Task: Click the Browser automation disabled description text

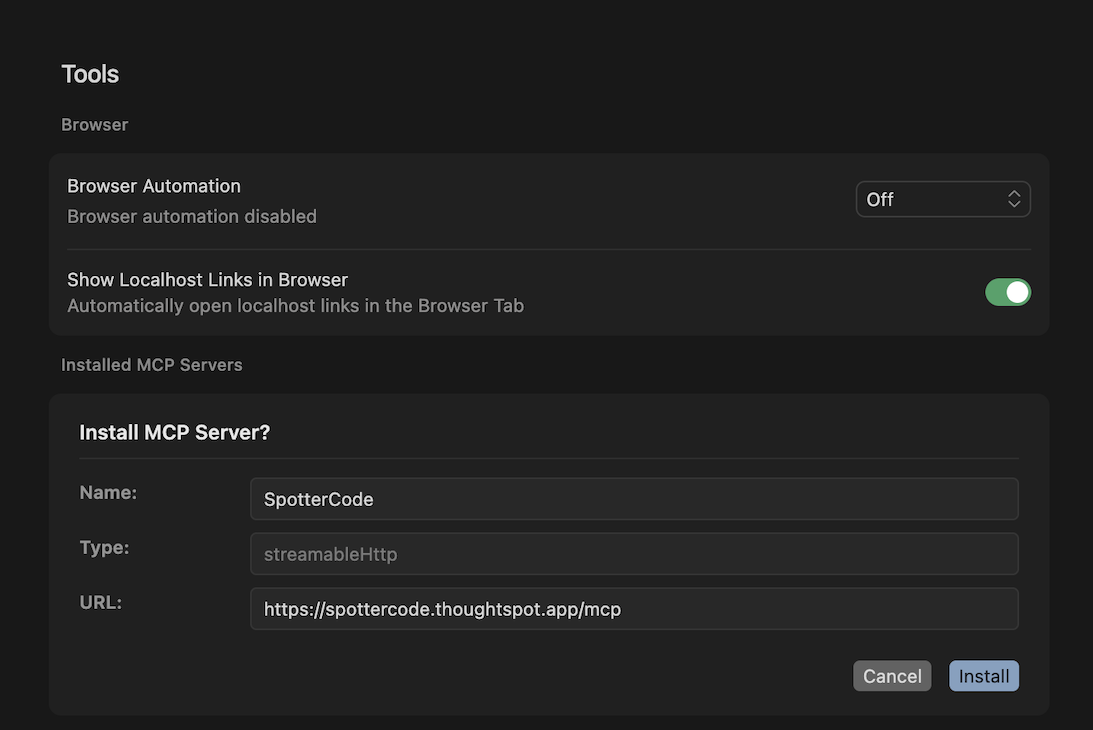Action: (191, 216)
